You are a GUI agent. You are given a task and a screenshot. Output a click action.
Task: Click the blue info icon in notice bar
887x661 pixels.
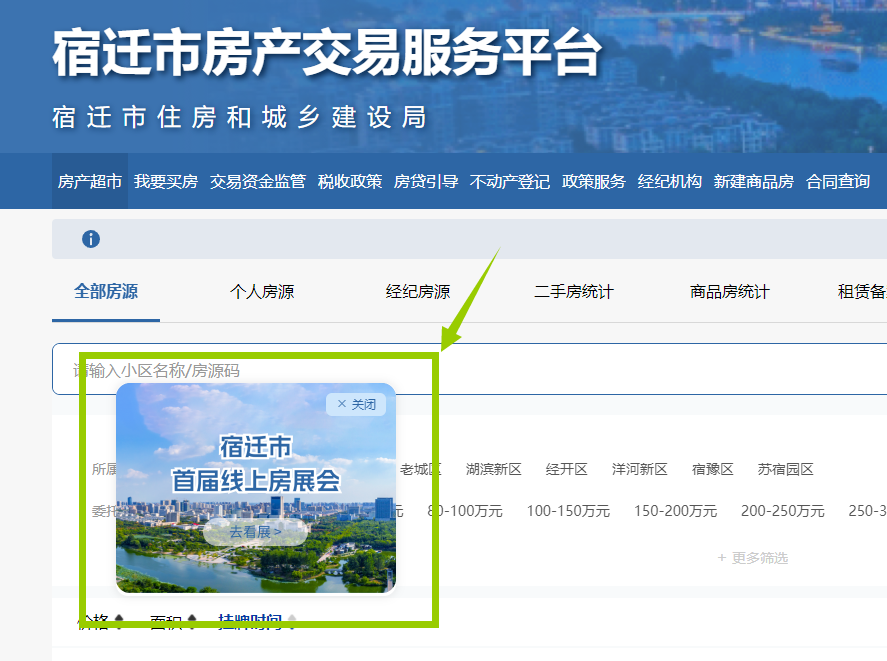pyautogui.click(x=91, y=239)
